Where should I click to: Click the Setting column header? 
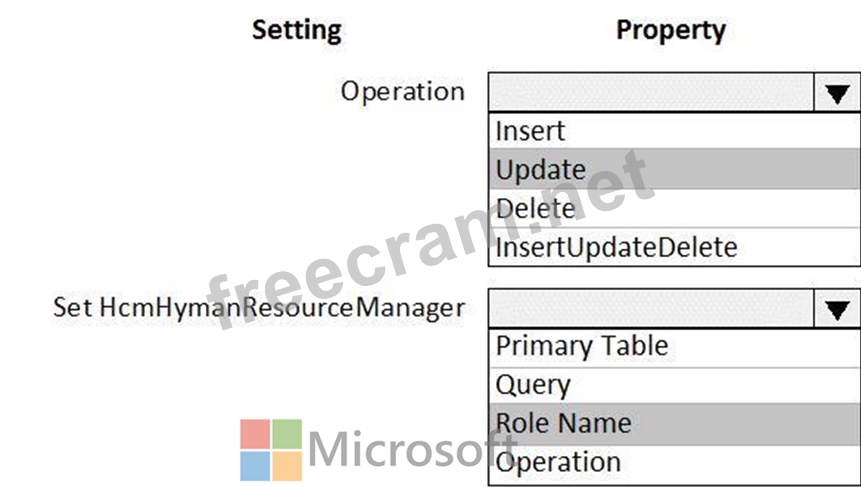(297, 30)
